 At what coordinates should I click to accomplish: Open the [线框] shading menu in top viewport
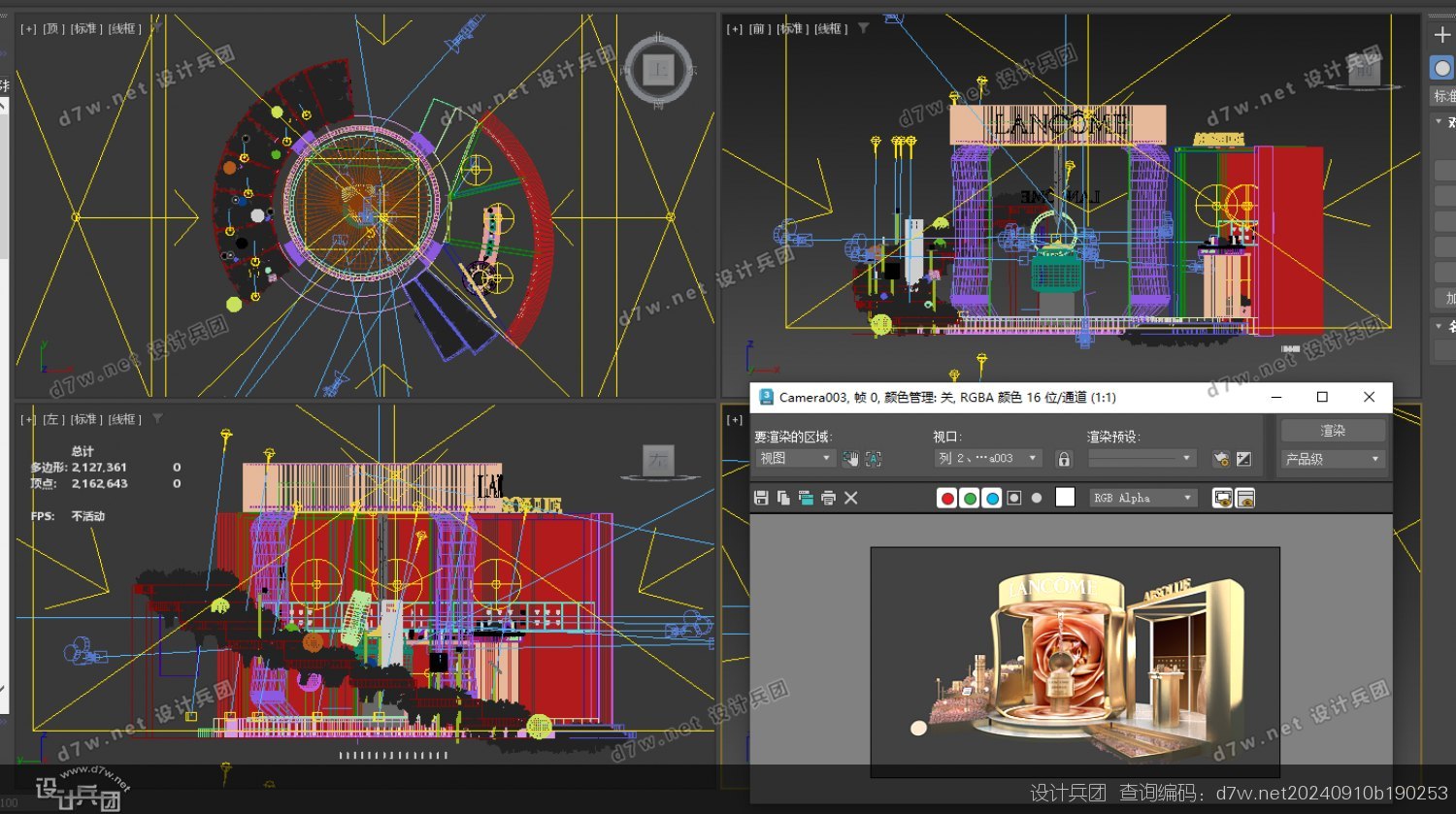(x=124, y=29)
